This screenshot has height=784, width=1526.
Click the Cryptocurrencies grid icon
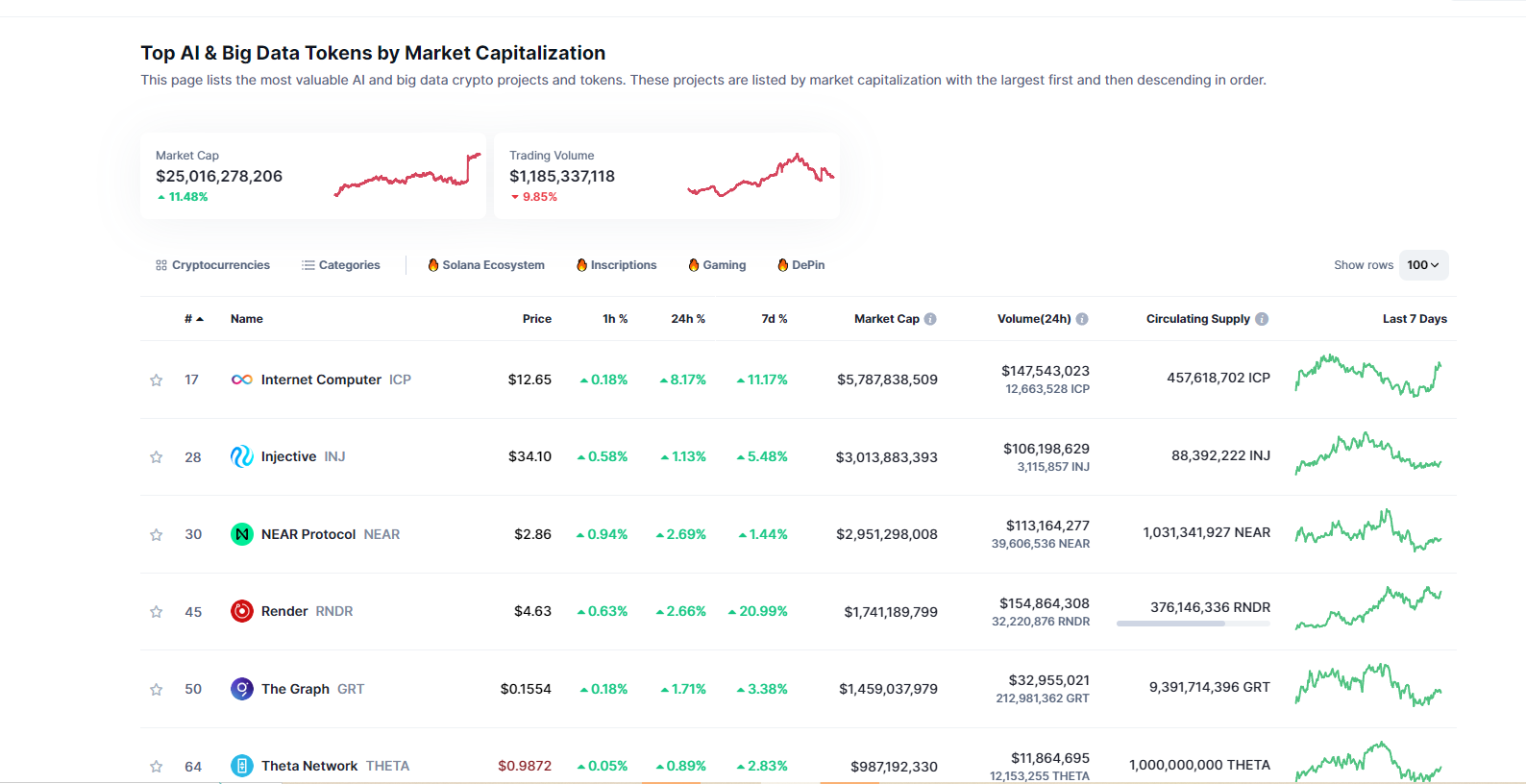tap(161, 265)
